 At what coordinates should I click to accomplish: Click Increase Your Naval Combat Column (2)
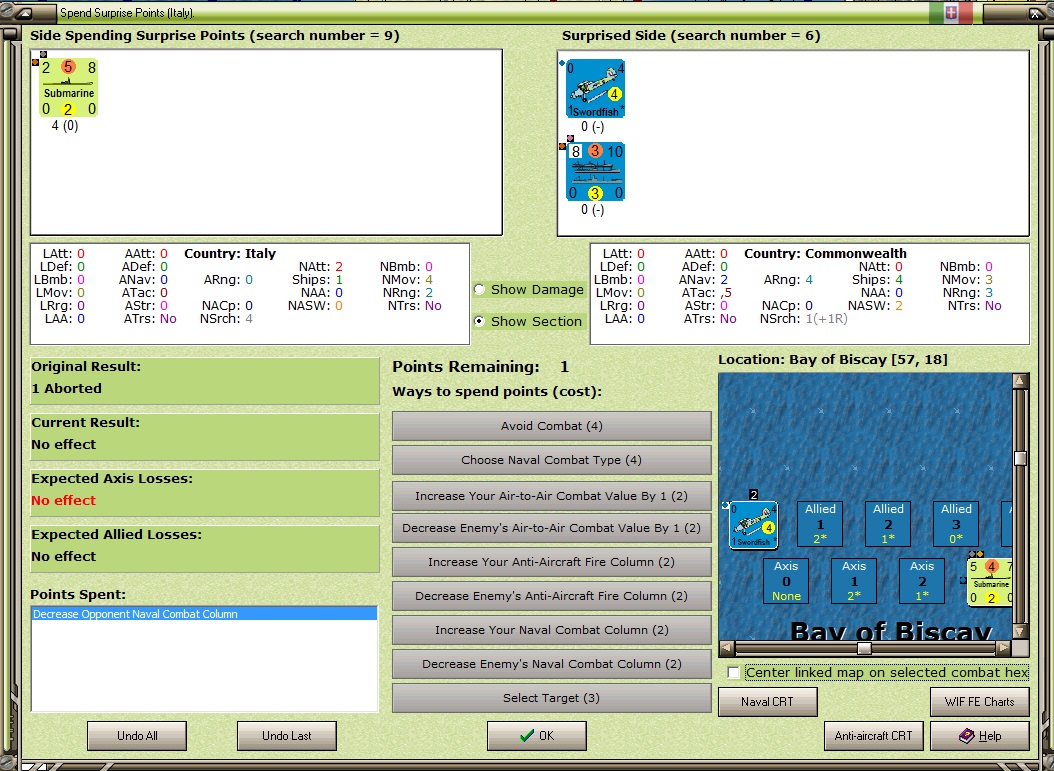pyautogui.click(x=551, y=631)
